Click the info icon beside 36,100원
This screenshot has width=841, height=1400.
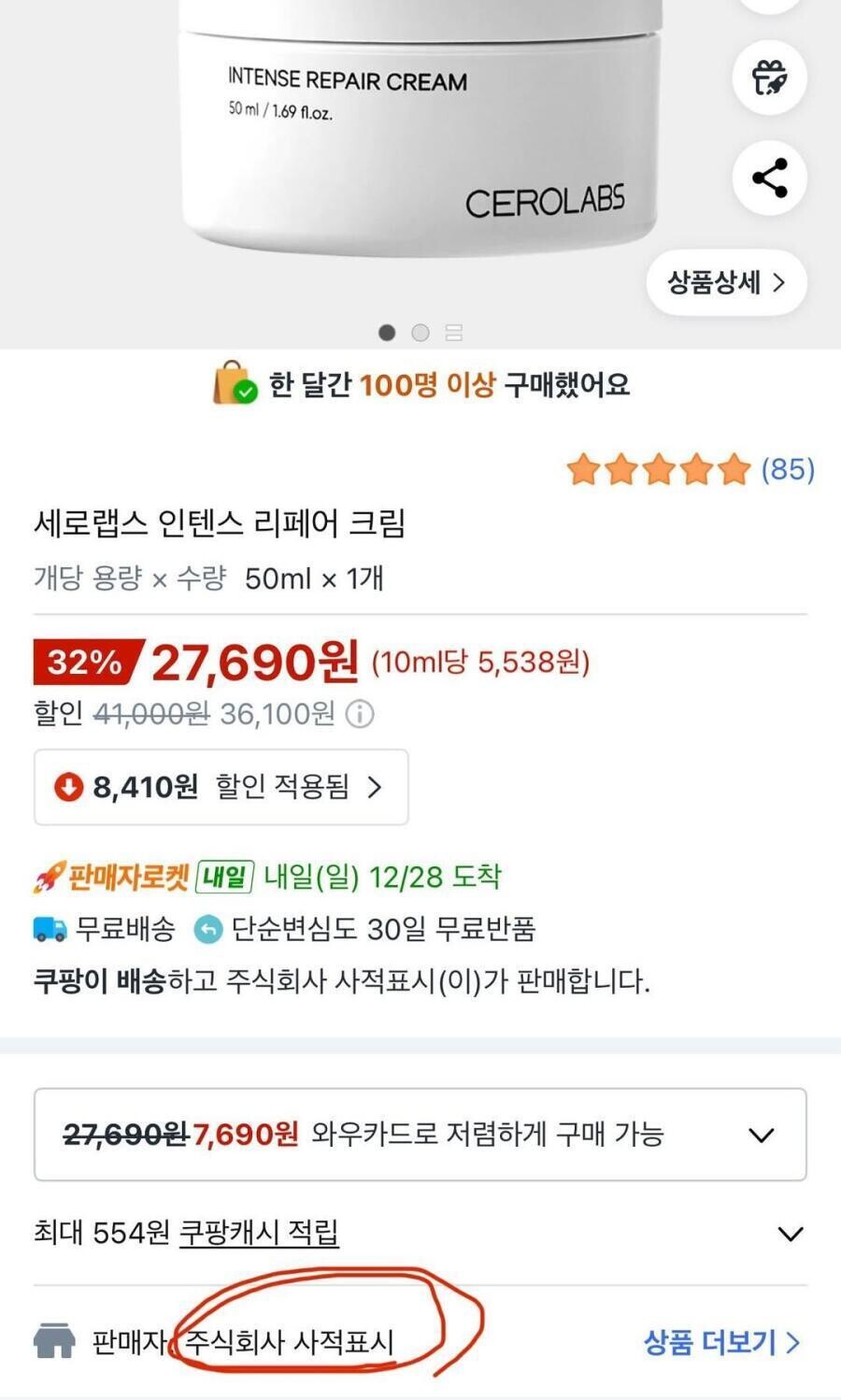click(360, 715)
